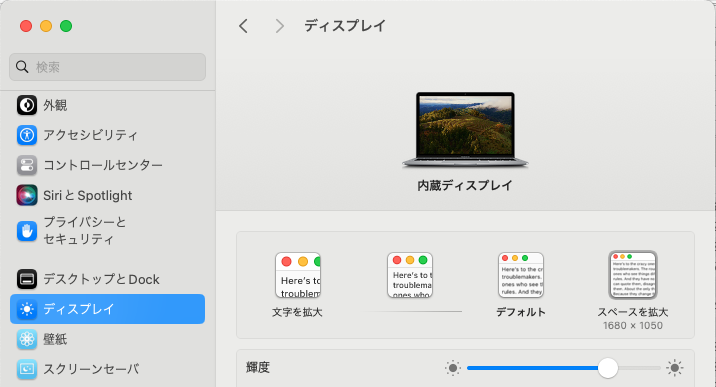Click the 内蔵ディスプレイ laptop image
The height and width of the screenshot is (387, 716).
click(465, 130)
